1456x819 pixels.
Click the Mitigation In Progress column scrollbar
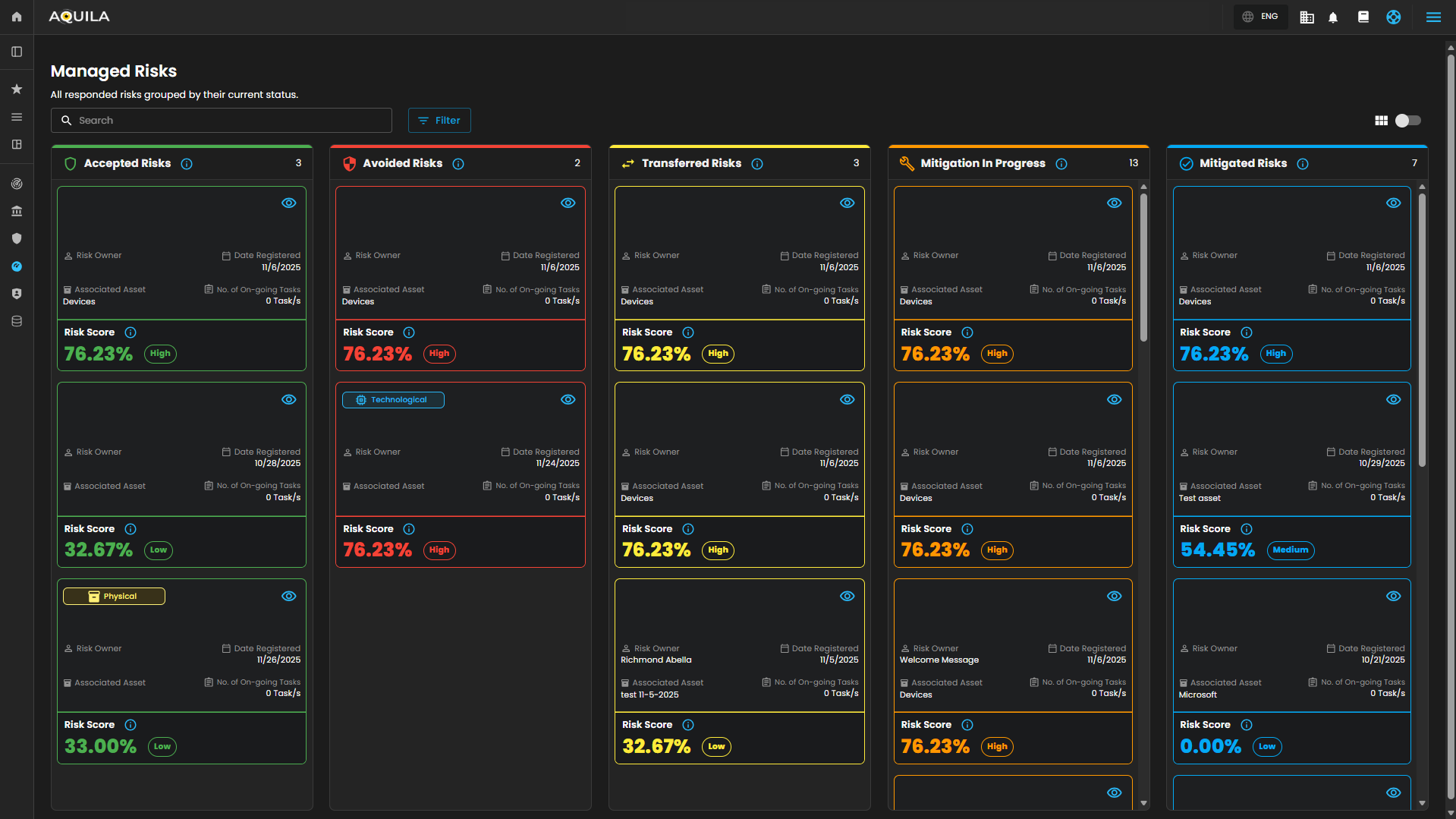[1143, 266]
